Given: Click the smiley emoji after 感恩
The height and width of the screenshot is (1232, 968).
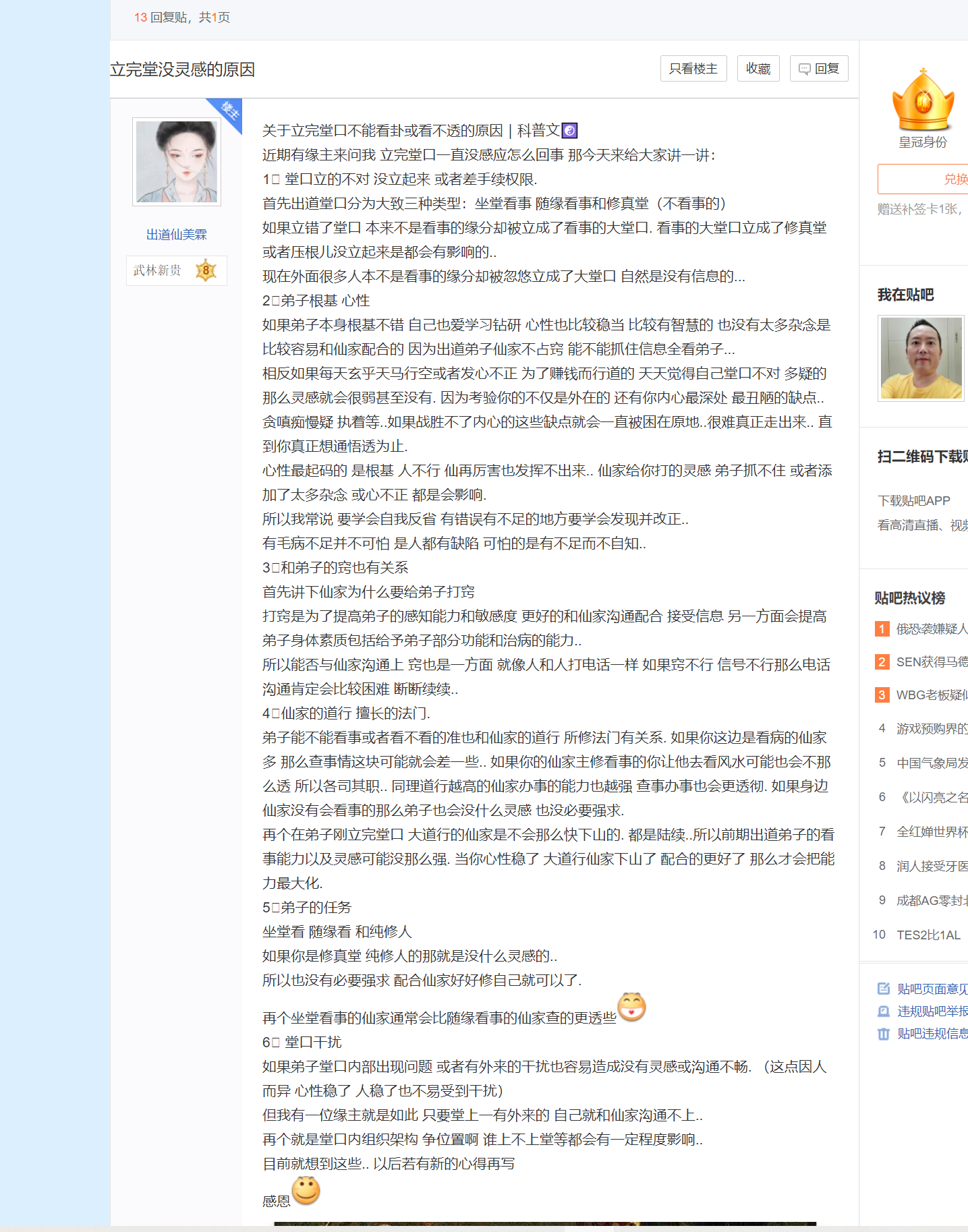Looking at the screenshot, I should pyautogui.click(x=306, y=1190).
